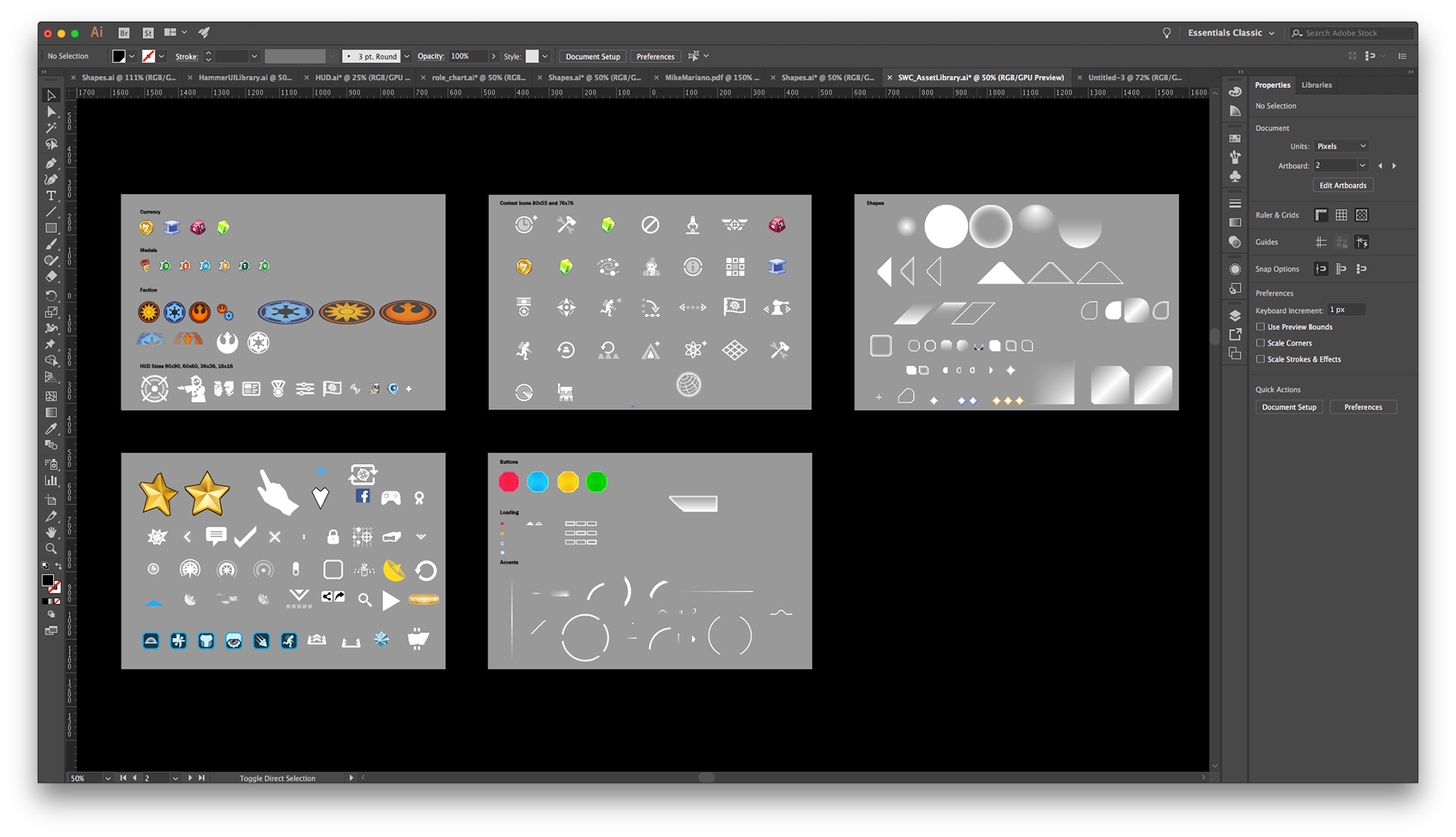Screen dimensions: 1456x837
Task: Select the Magic Wand tool
Action: tap(51, 128)
